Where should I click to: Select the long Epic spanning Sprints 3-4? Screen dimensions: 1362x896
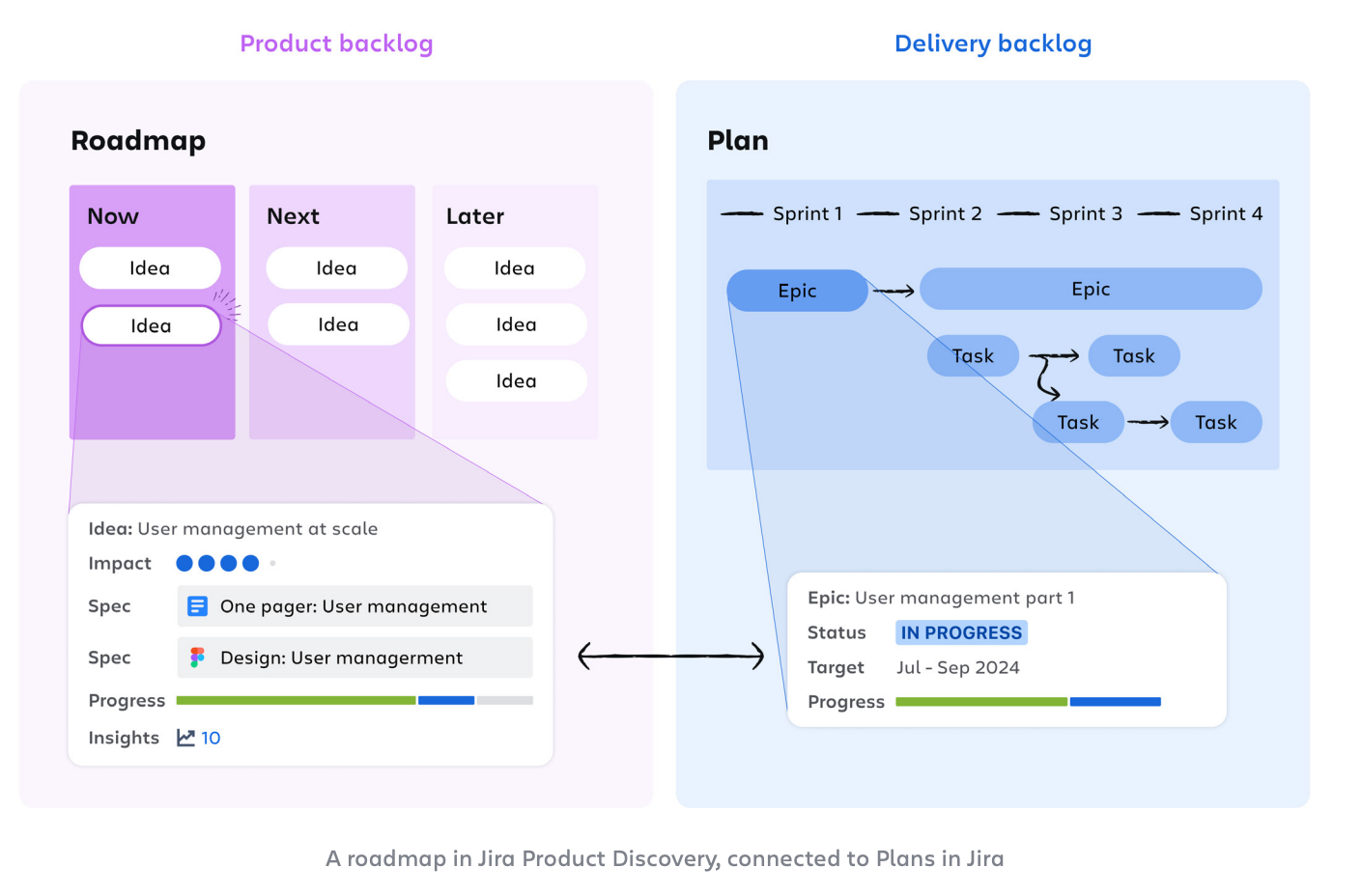[1090, 289]
